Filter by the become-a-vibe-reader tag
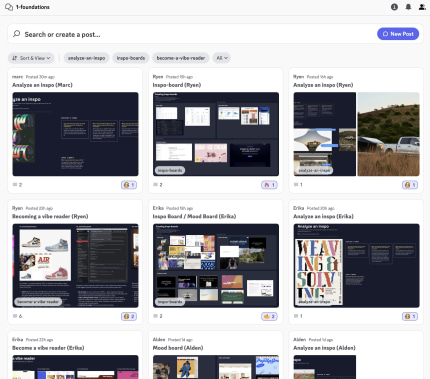Screen dimensions: 430x379 [181, 58]
